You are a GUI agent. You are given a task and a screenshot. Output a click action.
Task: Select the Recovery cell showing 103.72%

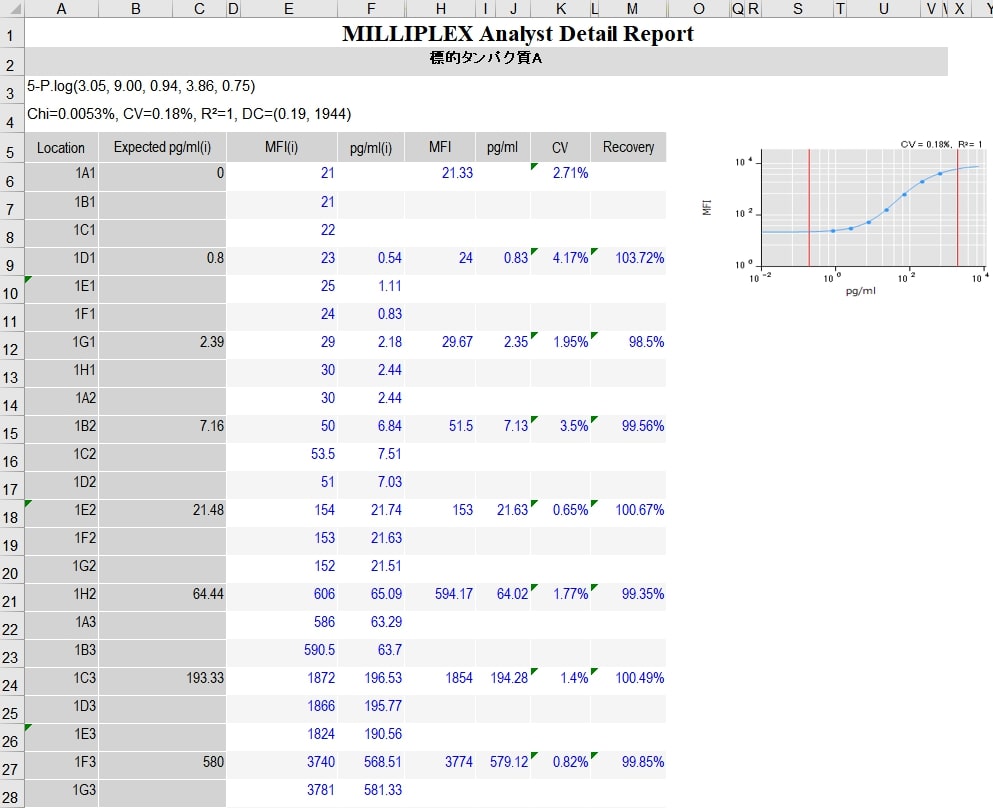click(x=628, y=258)
